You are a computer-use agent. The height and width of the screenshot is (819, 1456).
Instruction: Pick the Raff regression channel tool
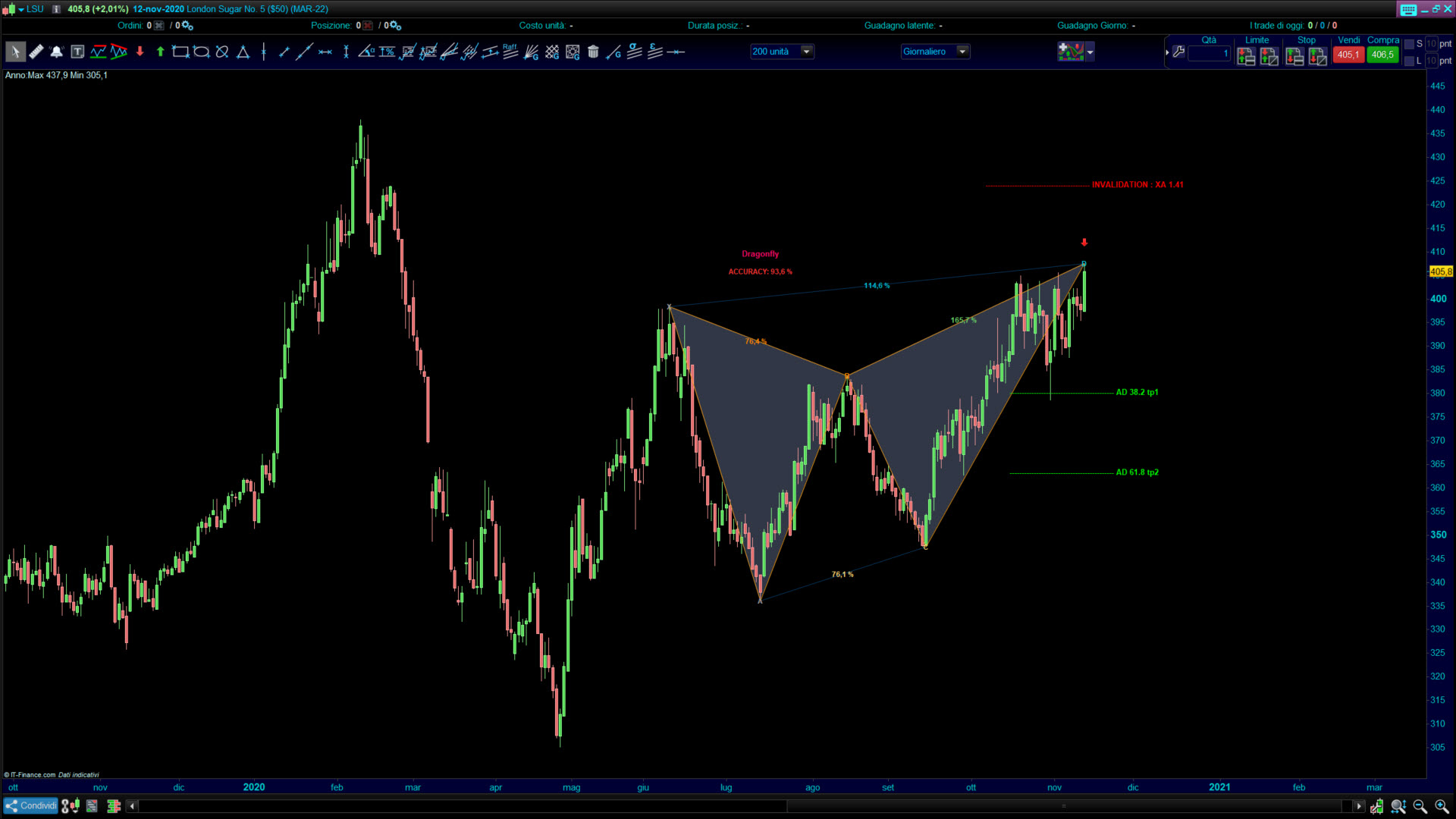point(510,52)
